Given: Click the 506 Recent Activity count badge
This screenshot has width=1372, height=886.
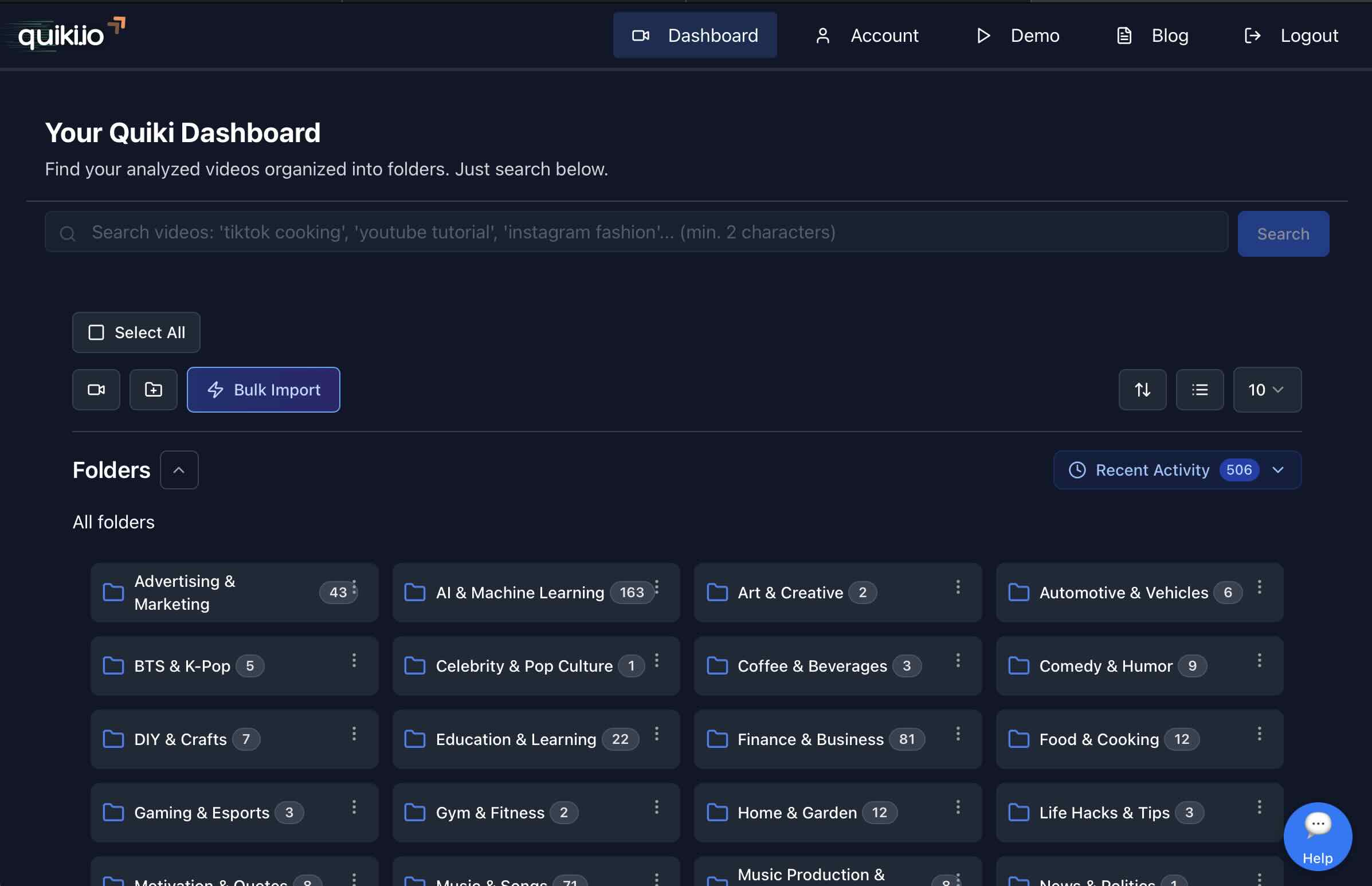Looking at the screenshot, I should [x=1238, y=470].
